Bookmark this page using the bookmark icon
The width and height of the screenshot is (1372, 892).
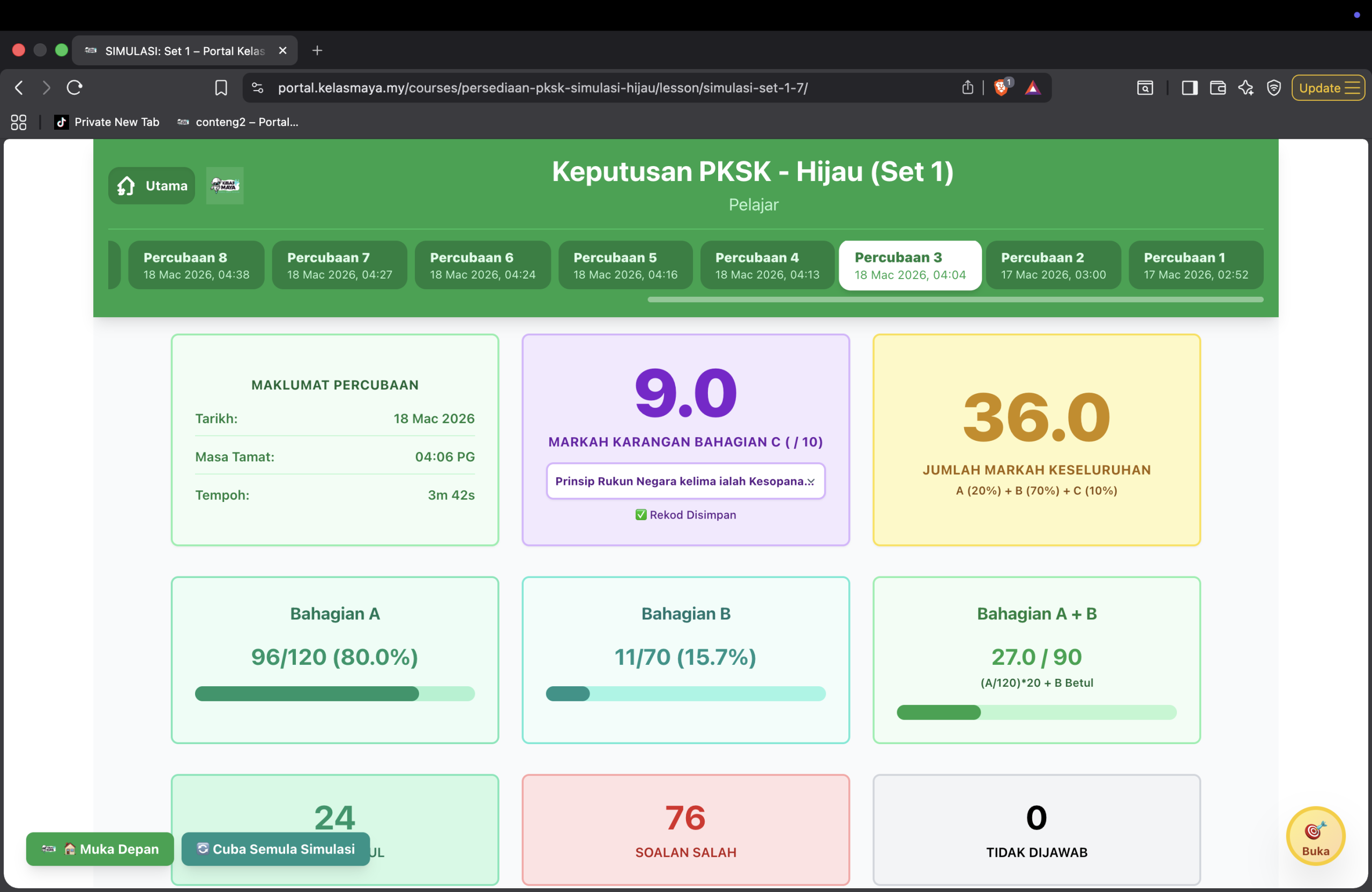(x=221, y=87)
